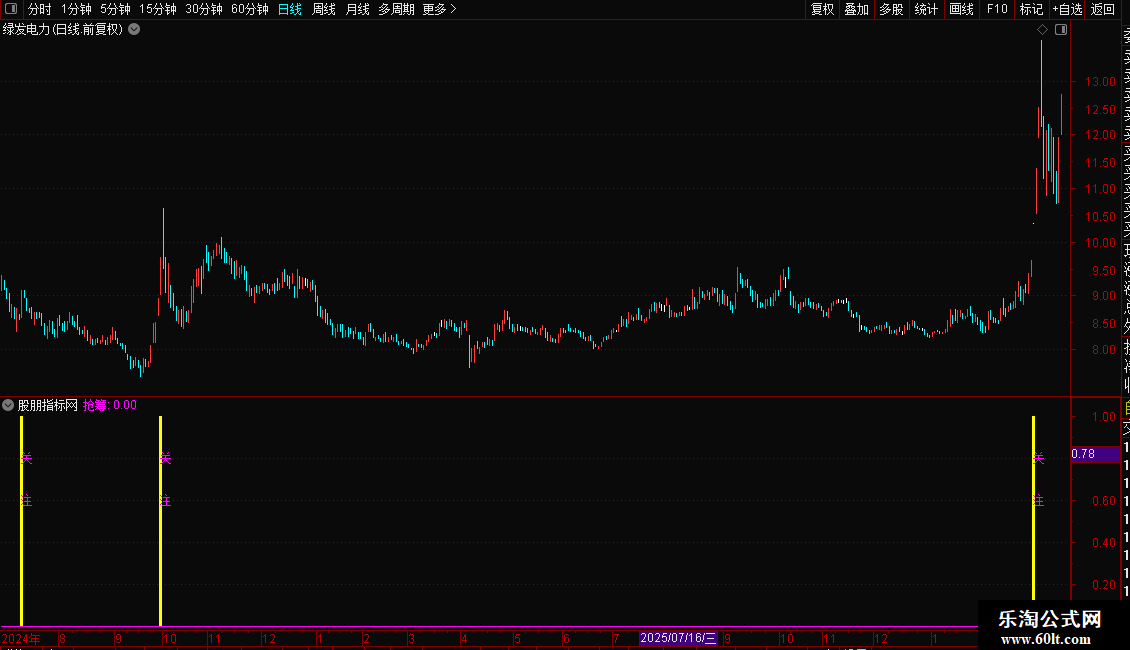Add stock via +自选 button
The height and width of the screenshot is (650, 1130).
(1067, 9)
